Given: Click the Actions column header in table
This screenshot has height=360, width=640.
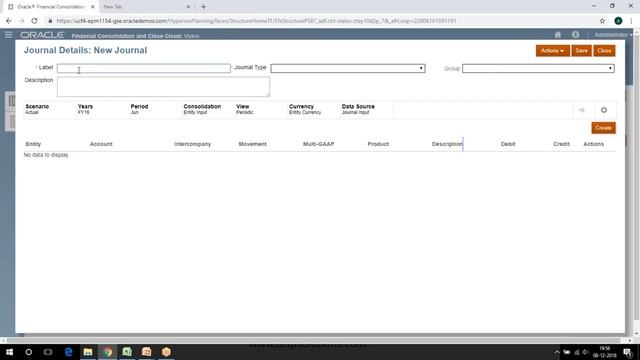Looking at the screenshot, I should pos(593,144).
